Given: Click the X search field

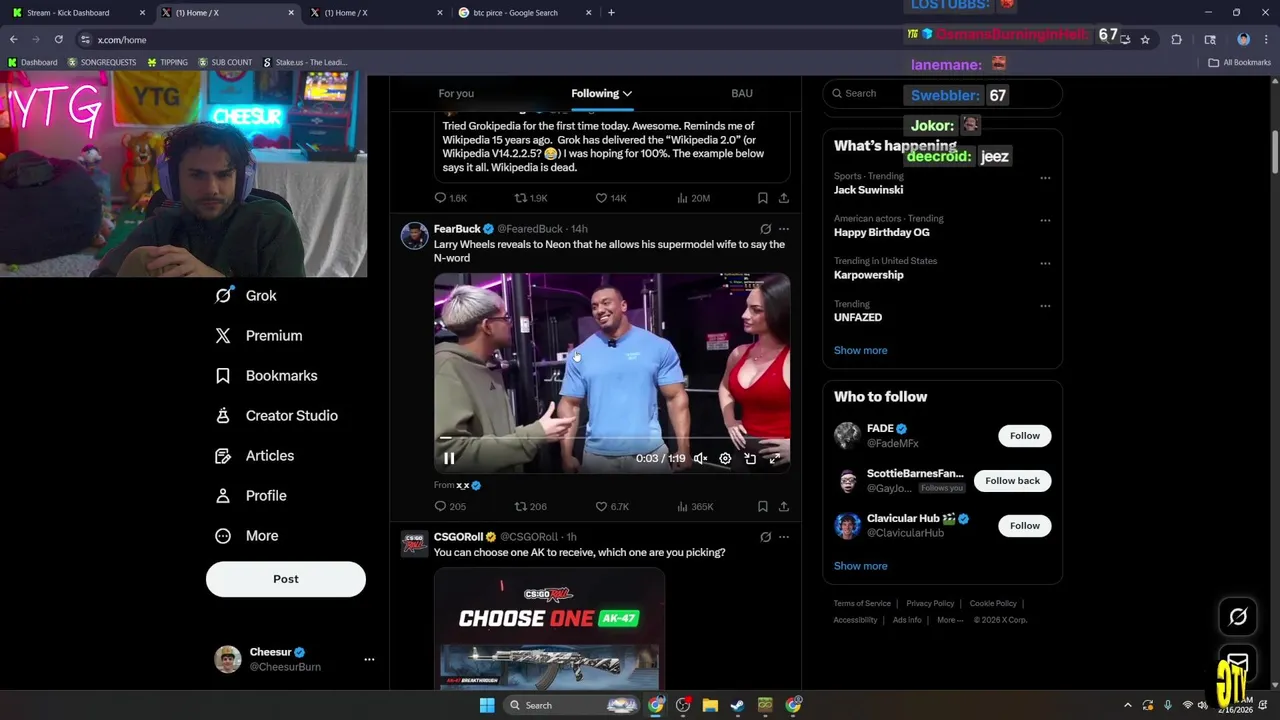Looking at the screenshot, I should 942,93.
